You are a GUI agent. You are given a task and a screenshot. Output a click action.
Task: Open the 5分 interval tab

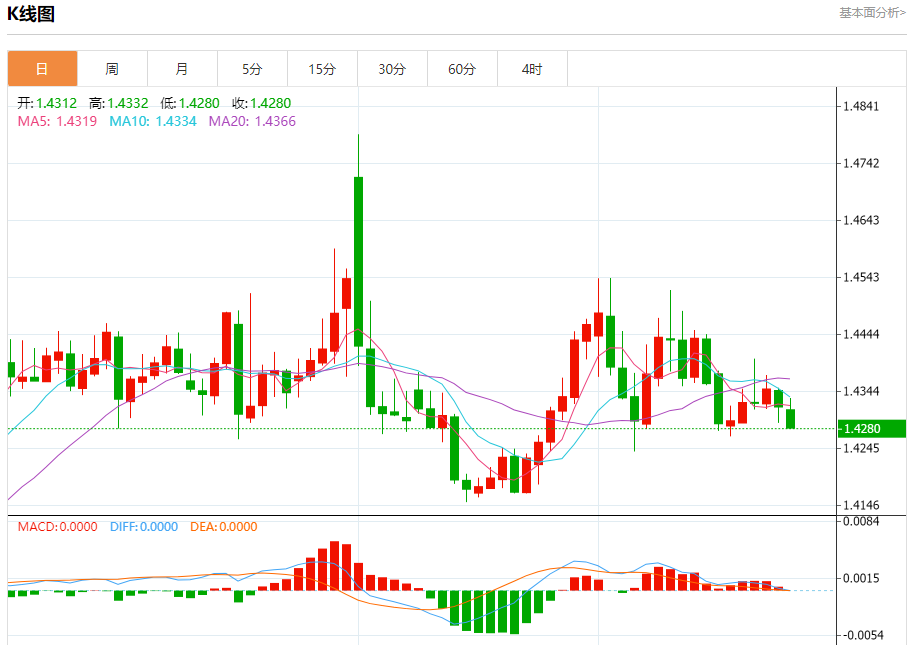(252, 69)
